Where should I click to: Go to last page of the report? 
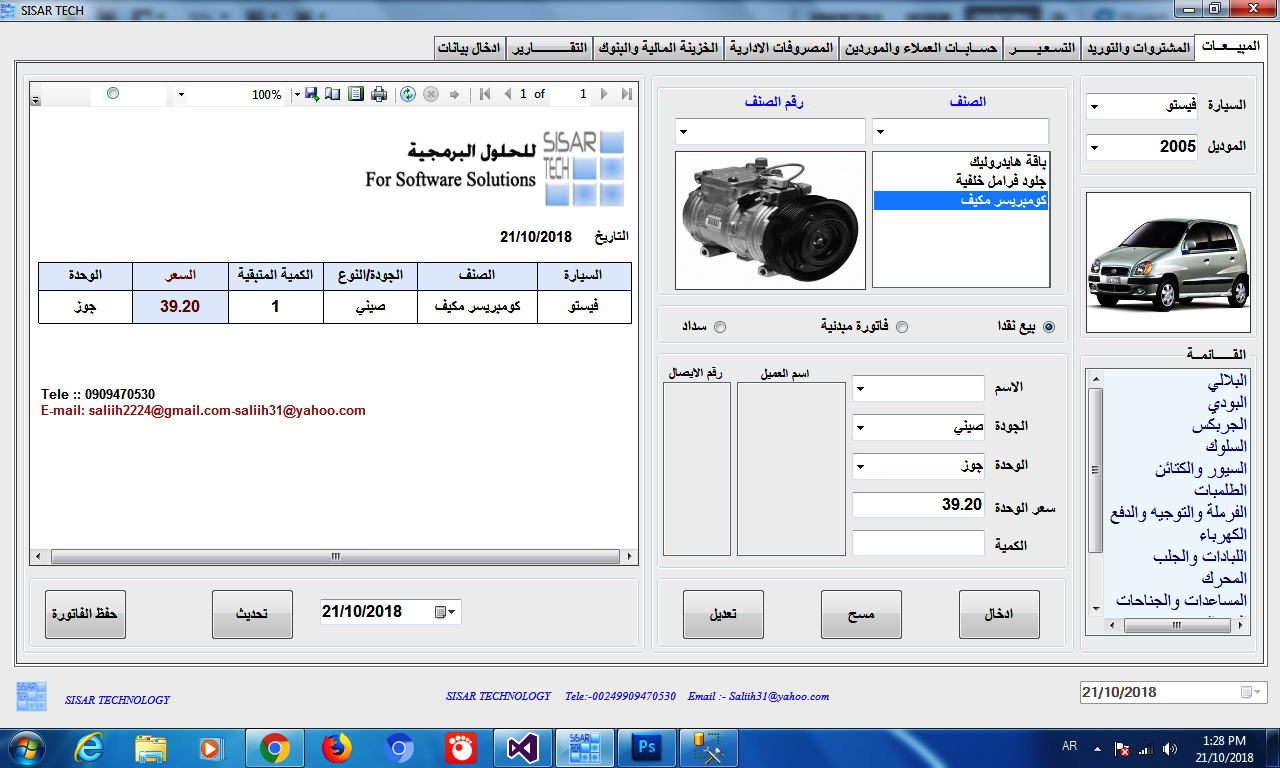[627, 94]
